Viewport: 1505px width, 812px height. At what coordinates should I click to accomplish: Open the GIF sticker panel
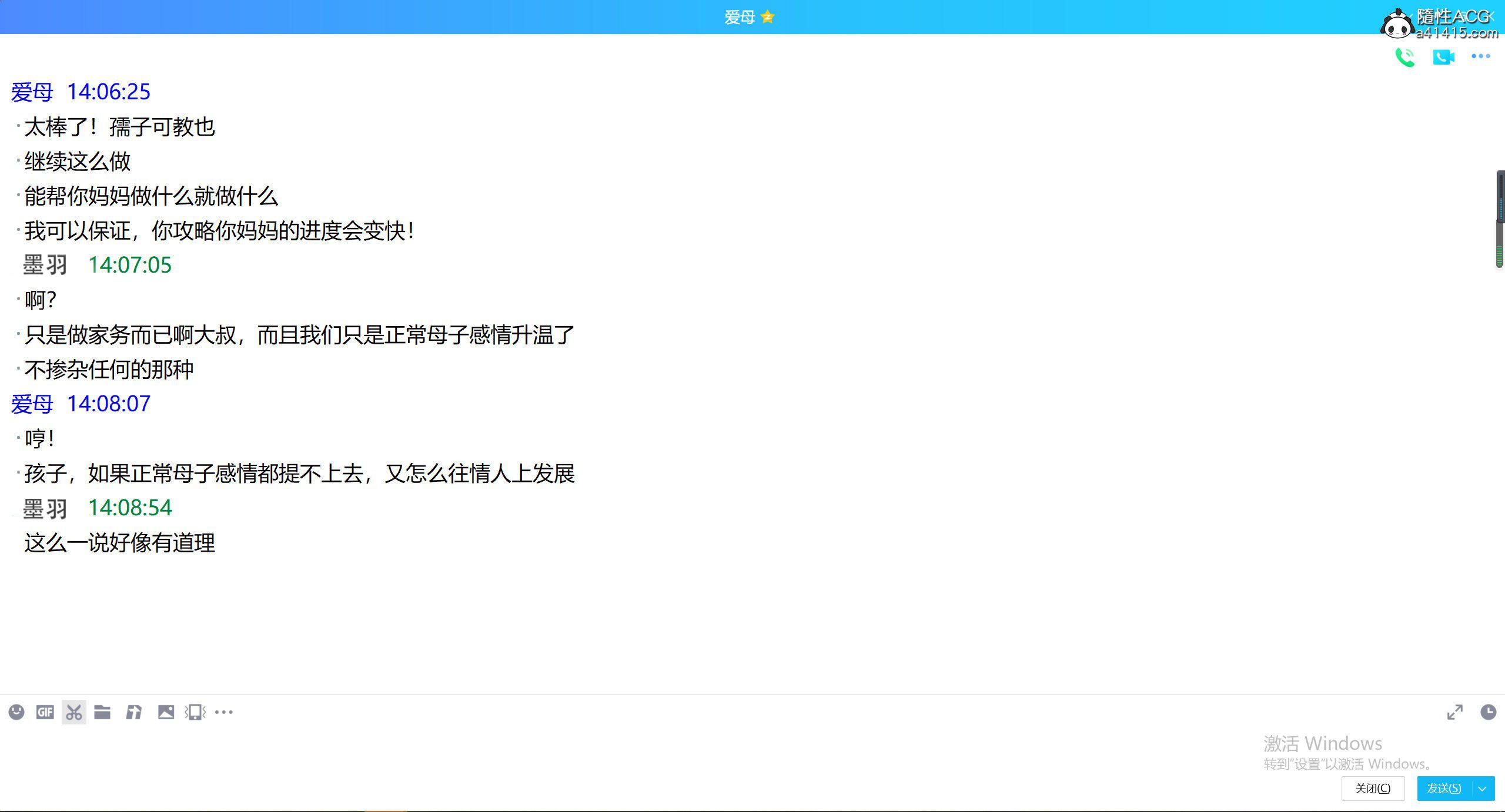point(45,712)
